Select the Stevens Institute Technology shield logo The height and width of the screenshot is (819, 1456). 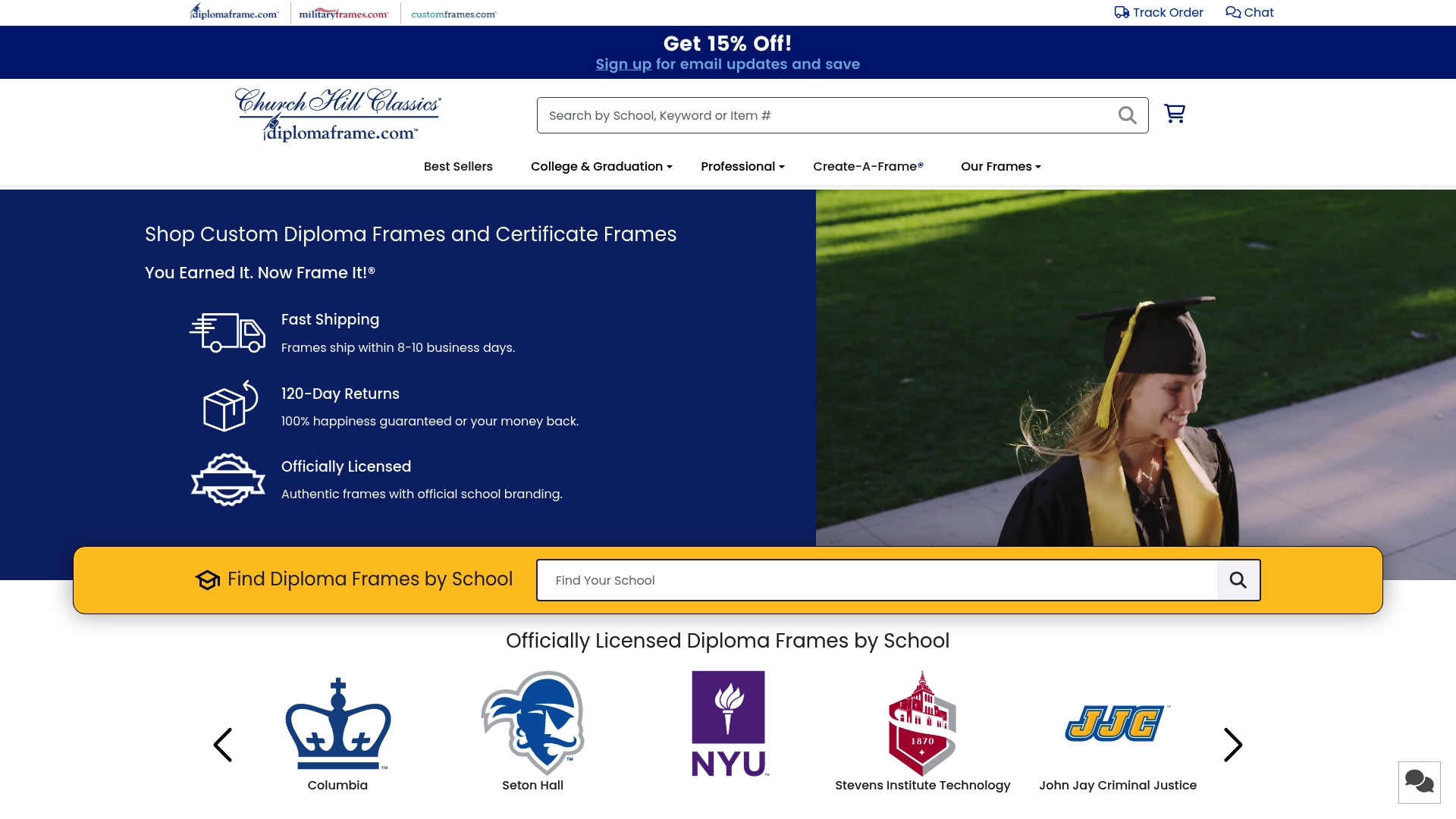pyautogui.click(x=922, y=723)
